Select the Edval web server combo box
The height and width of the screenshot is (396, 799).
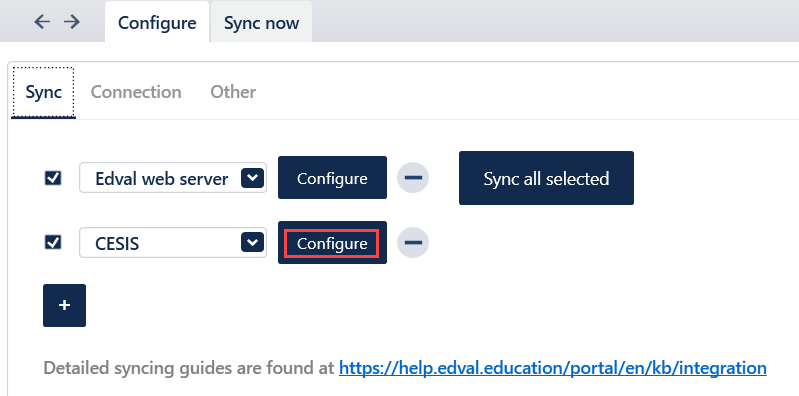(x=173, y=178)
